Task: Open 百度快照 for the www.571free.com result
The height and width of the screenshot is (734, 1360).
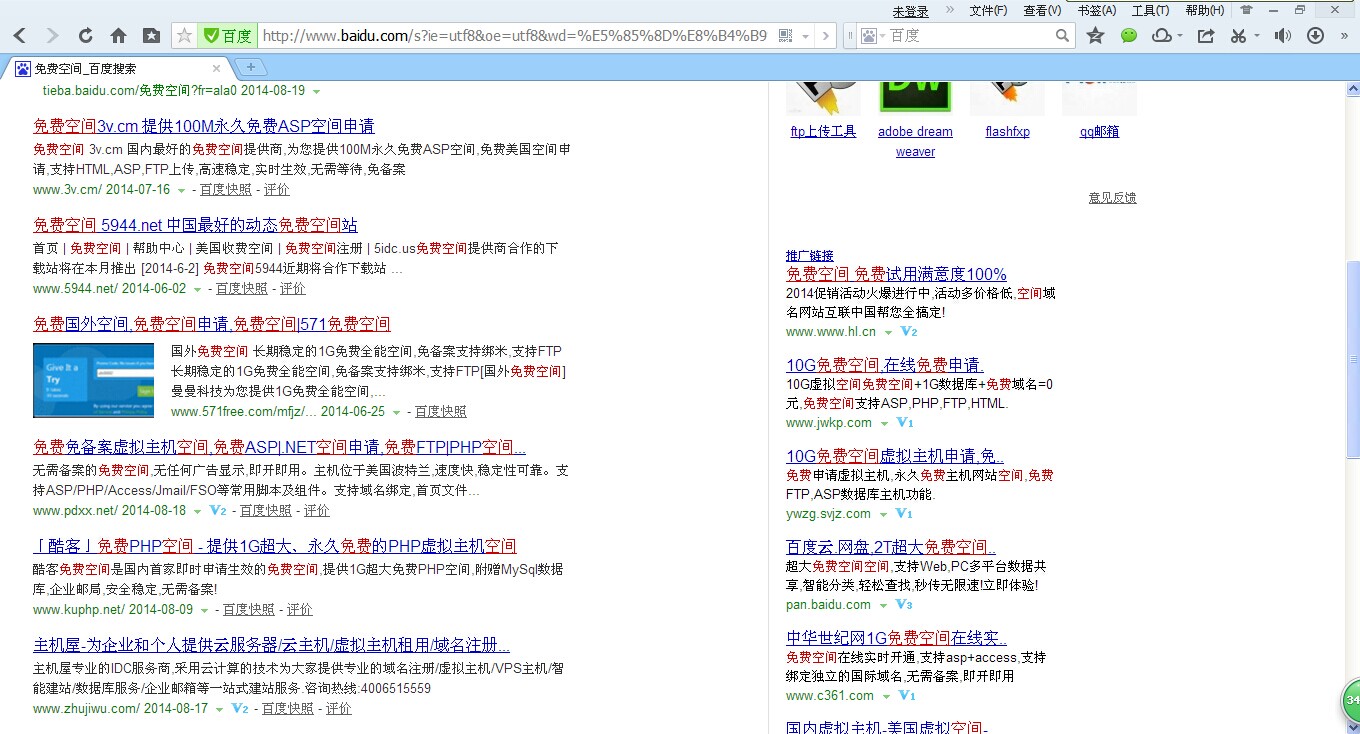Action: coord(441,411)
